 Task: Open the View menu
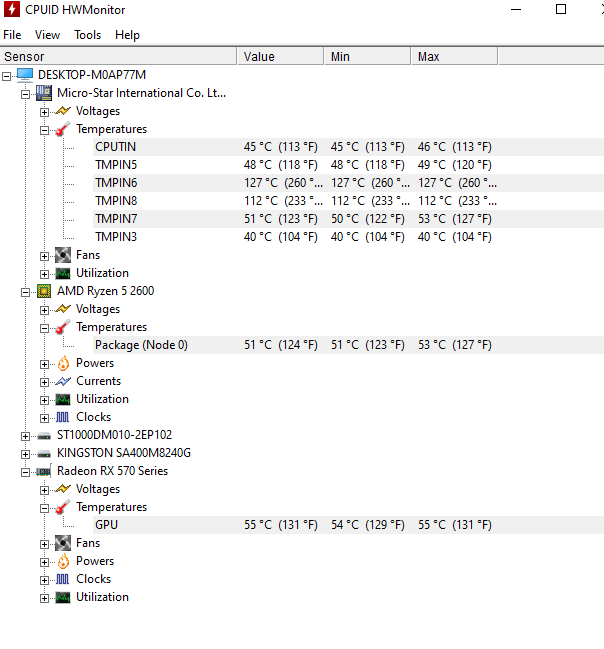pos(47,35)
